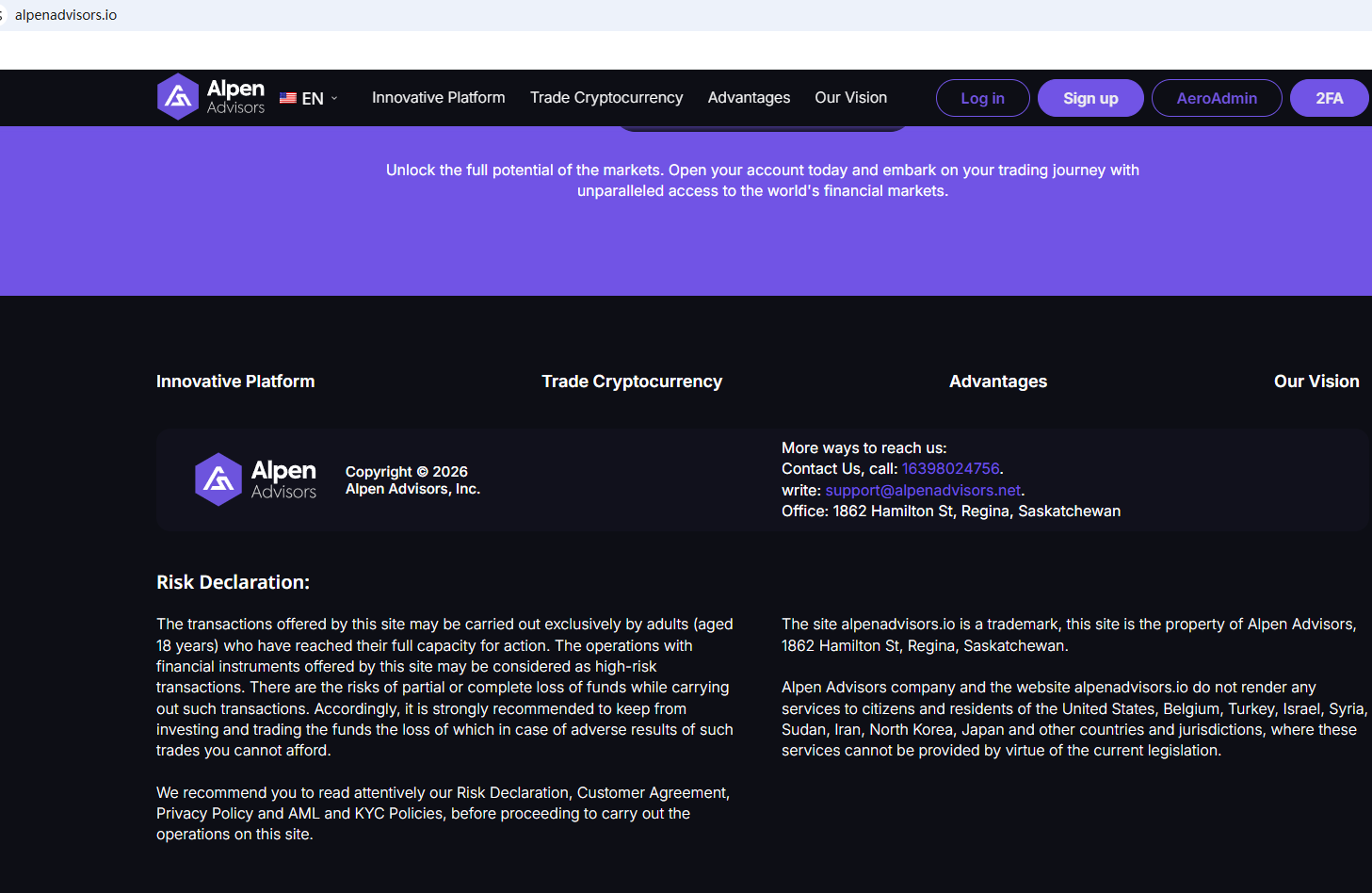Click the Copyright 2026 Alpen Advisors text
Screen dimensions: 1372x893
point(412,480)
